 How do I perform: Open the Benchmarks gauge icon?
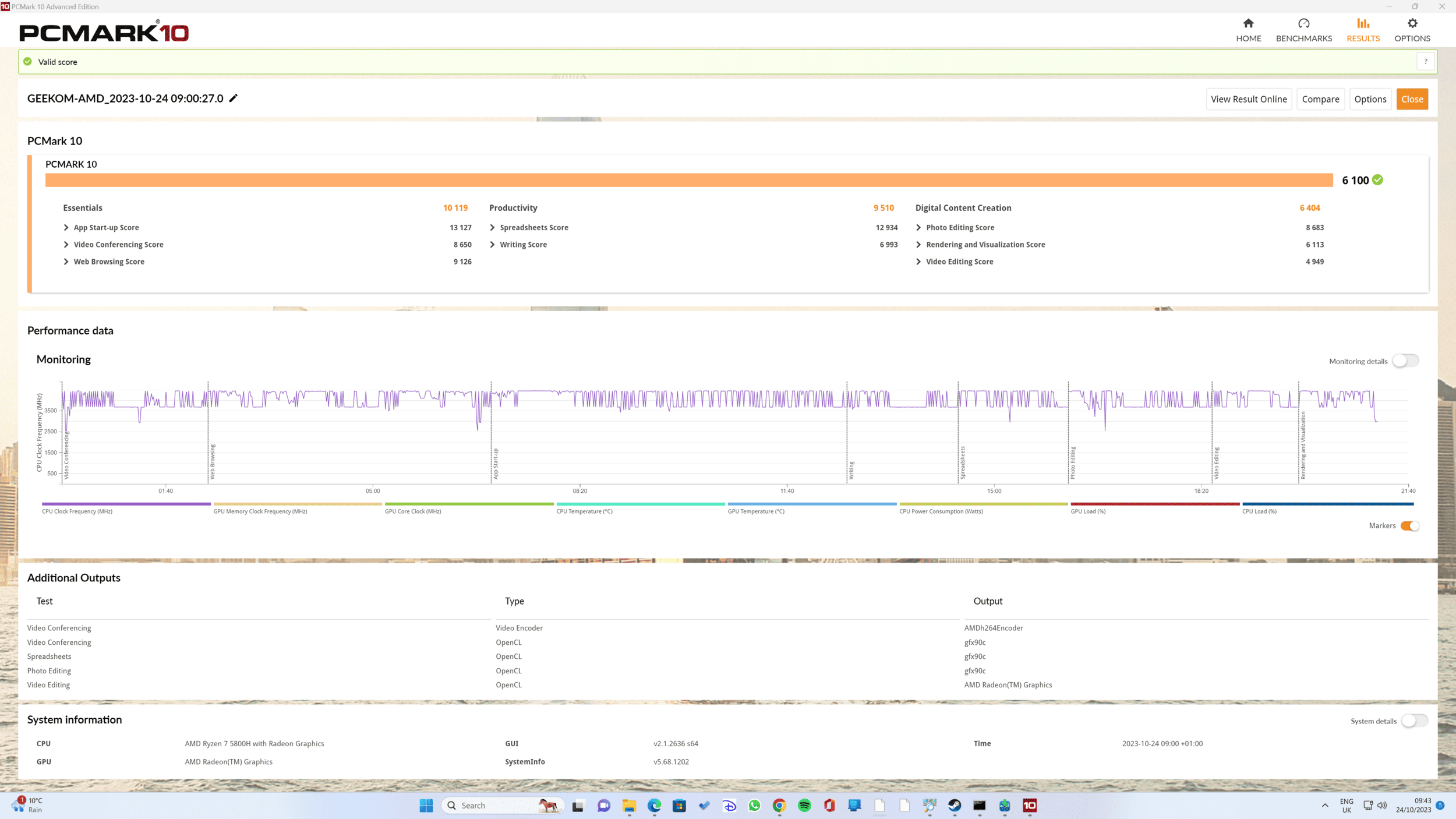tap(1303, 23)
